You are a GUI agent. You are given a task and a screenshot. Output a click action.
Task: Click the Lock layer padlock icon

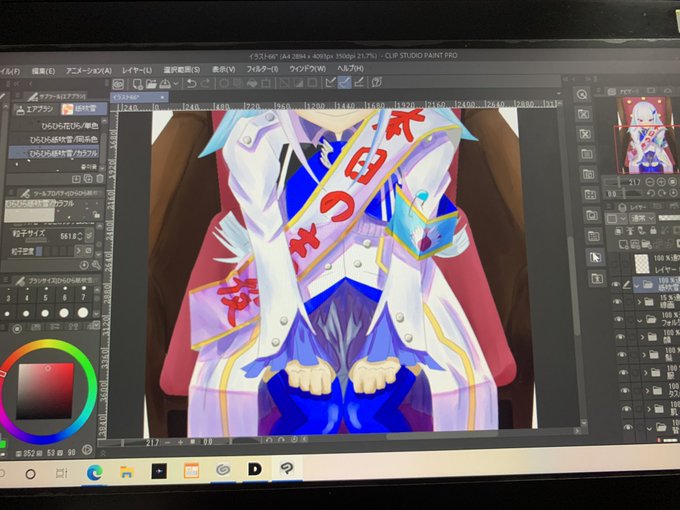(x=653, y=231)
